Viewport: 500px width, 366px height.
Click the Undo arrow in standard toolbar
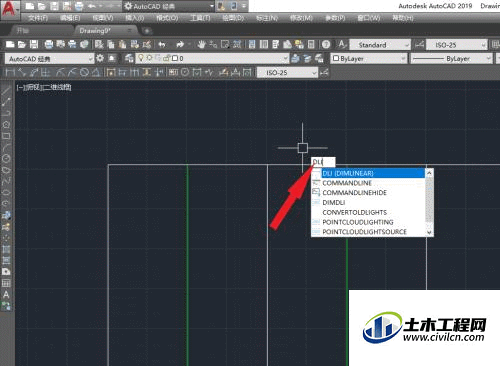tap(162, 44)
